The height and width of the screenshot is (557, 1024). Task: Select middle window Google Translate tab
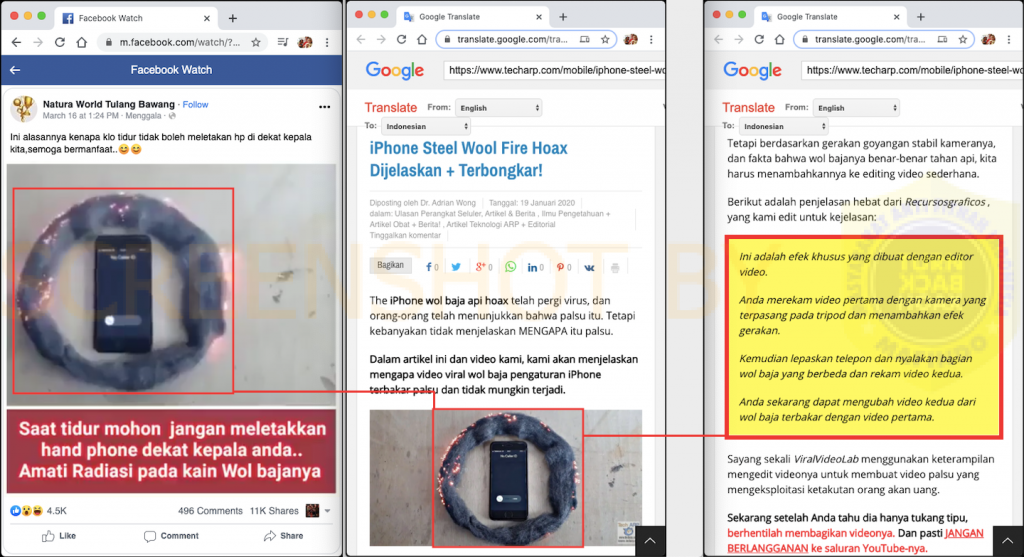472,16
